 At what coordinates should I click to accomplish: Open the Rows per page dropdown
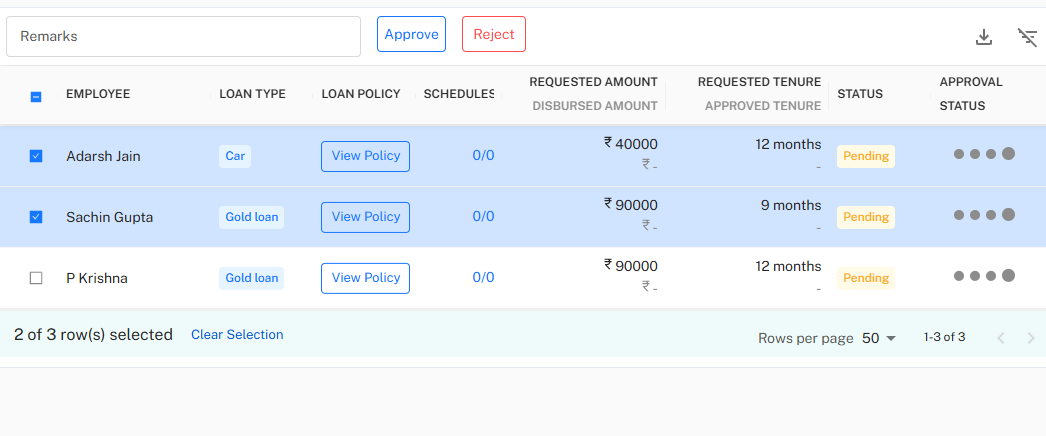click(x=879, y=338)
